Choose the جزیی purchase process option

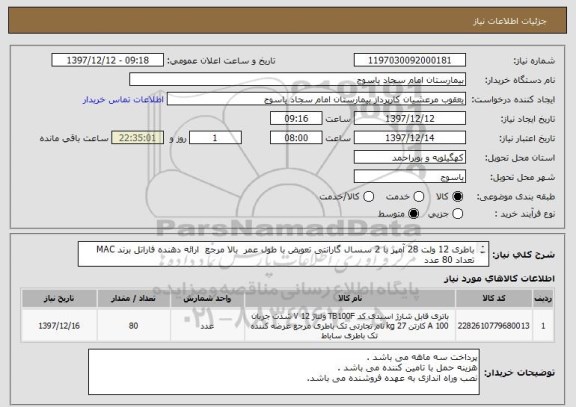[x=458, y=214]
